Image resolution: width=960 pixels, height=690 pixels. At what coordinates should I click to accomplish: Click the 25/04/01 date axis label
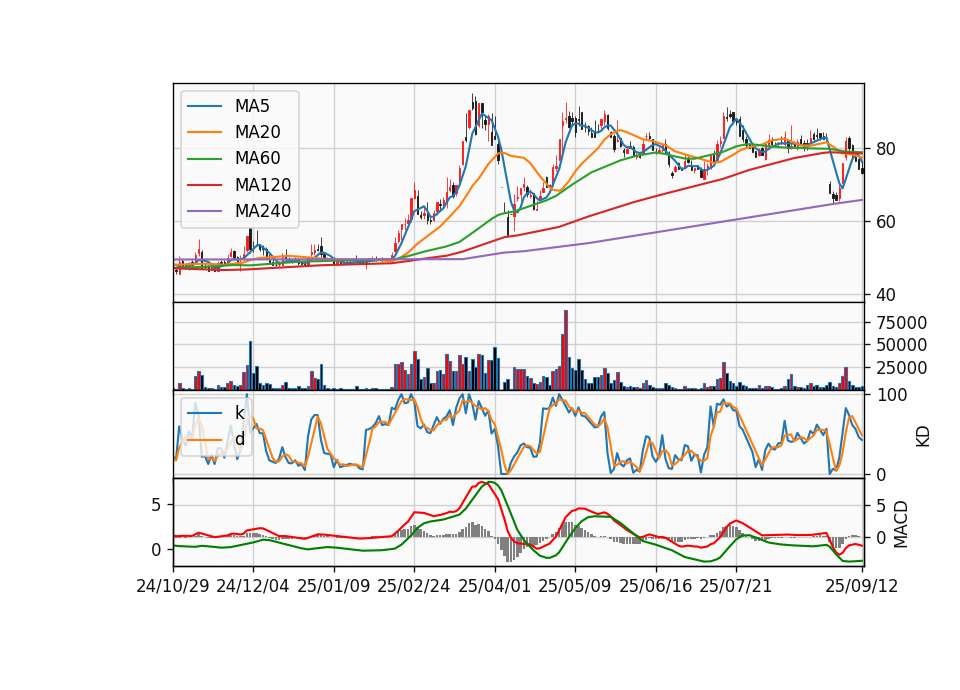click(495, 586)
